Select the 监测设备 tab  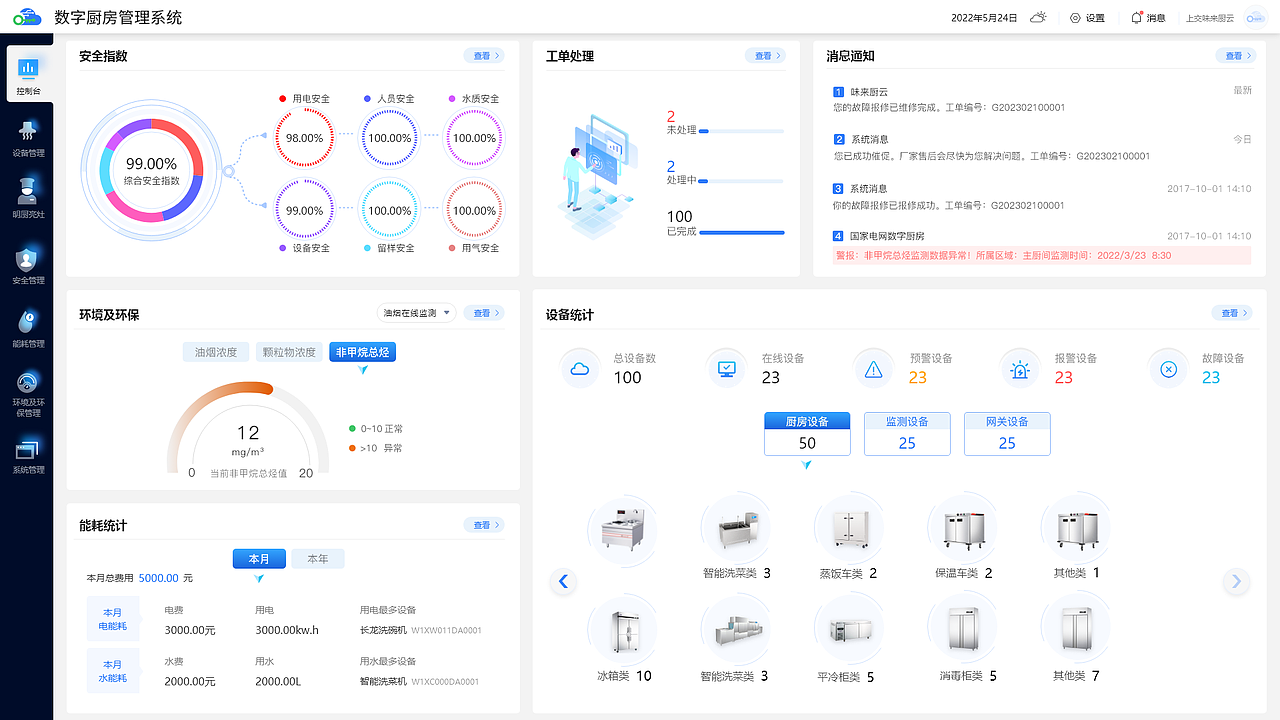click(x=907, y=433)
